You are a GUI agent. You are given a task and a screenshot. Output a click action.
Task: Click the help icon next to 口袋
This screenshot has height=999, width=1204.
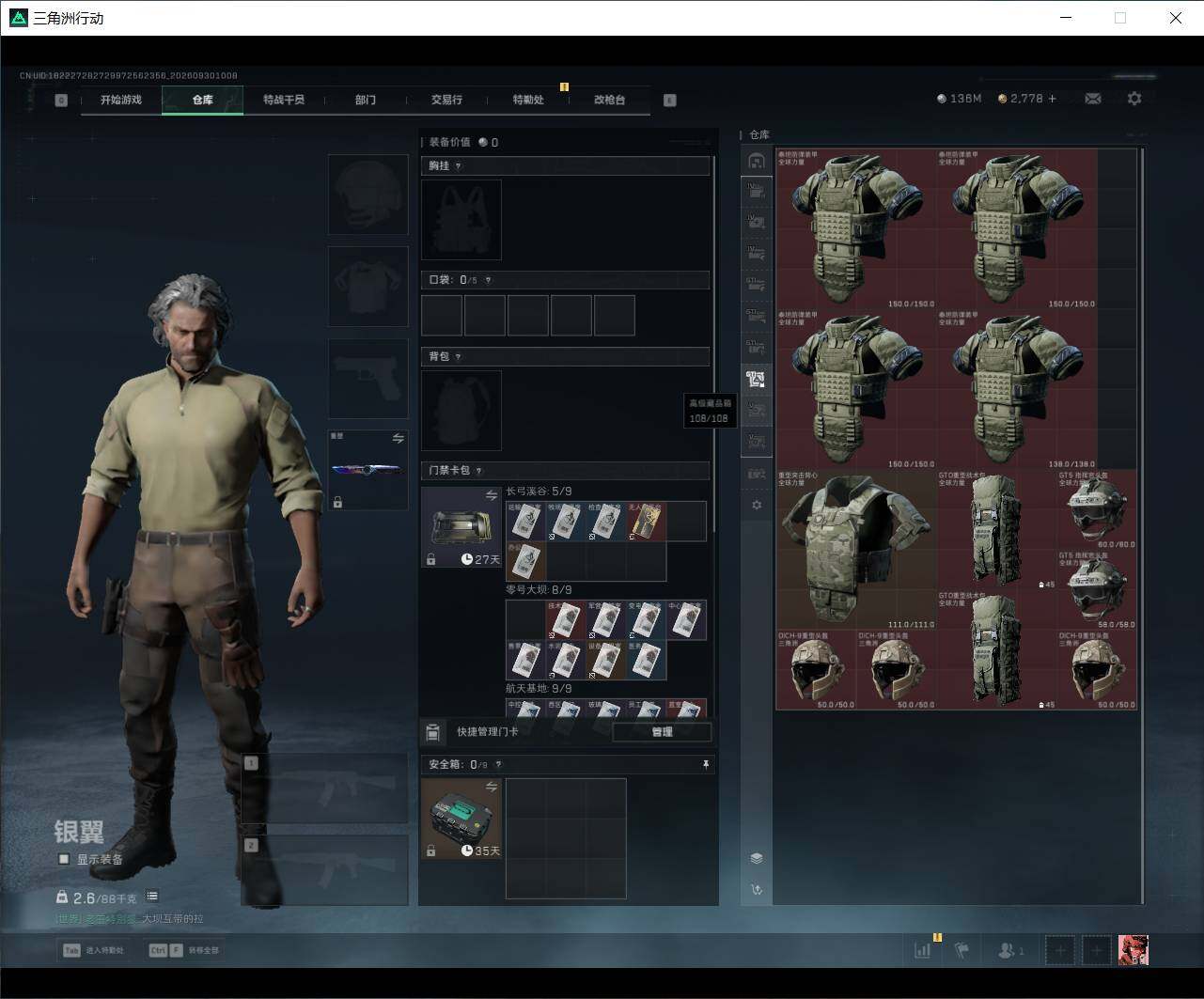coord(488,280)
